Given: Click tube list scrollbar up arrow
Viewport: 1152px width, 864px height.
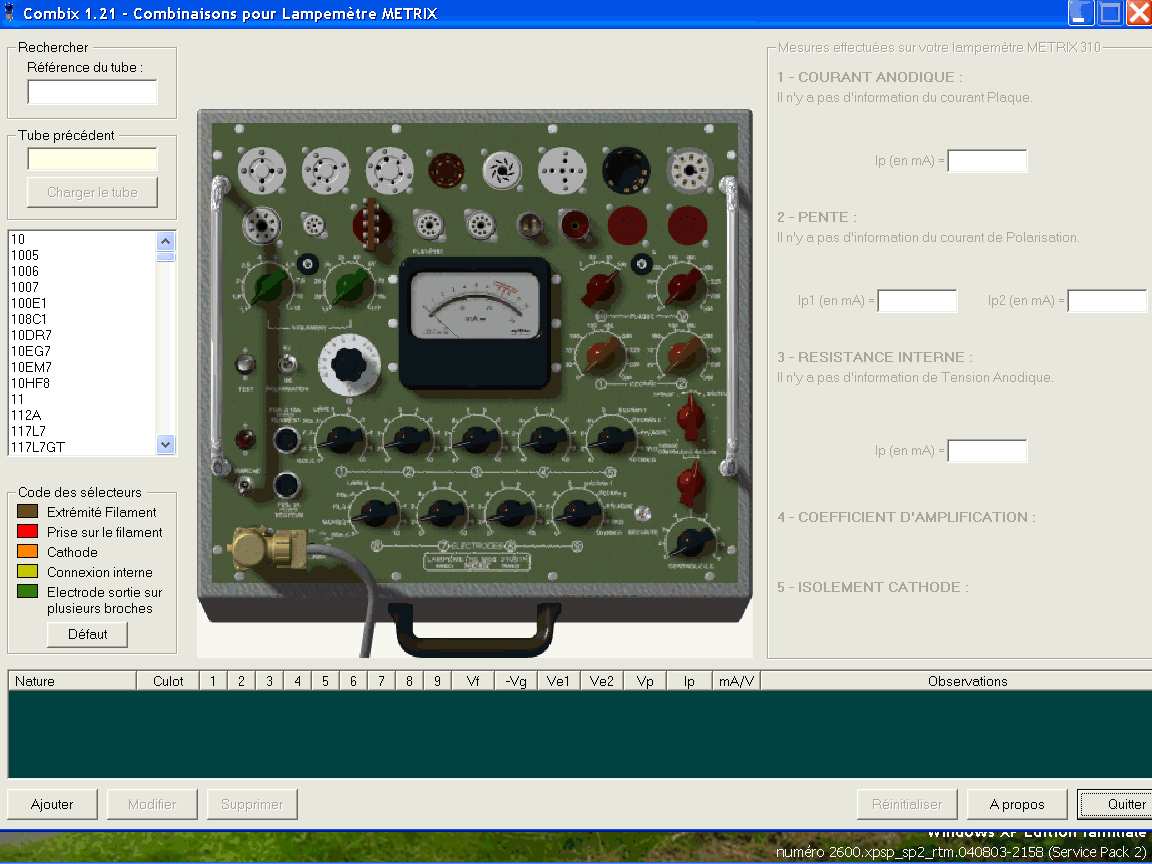Looking at the screenshot, I should point(166,241).
